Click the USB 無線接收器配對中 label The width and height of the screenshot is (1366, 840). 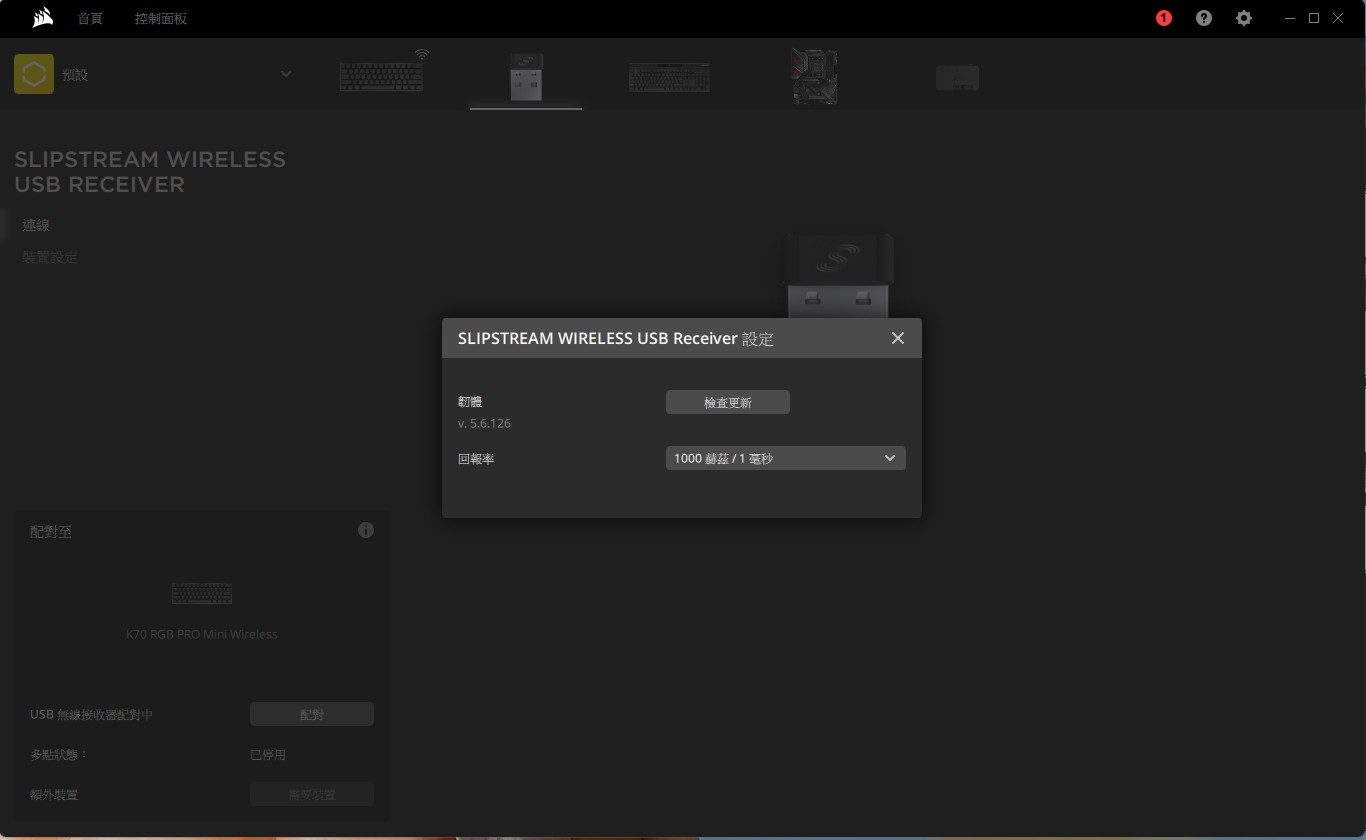pos(92,715)
